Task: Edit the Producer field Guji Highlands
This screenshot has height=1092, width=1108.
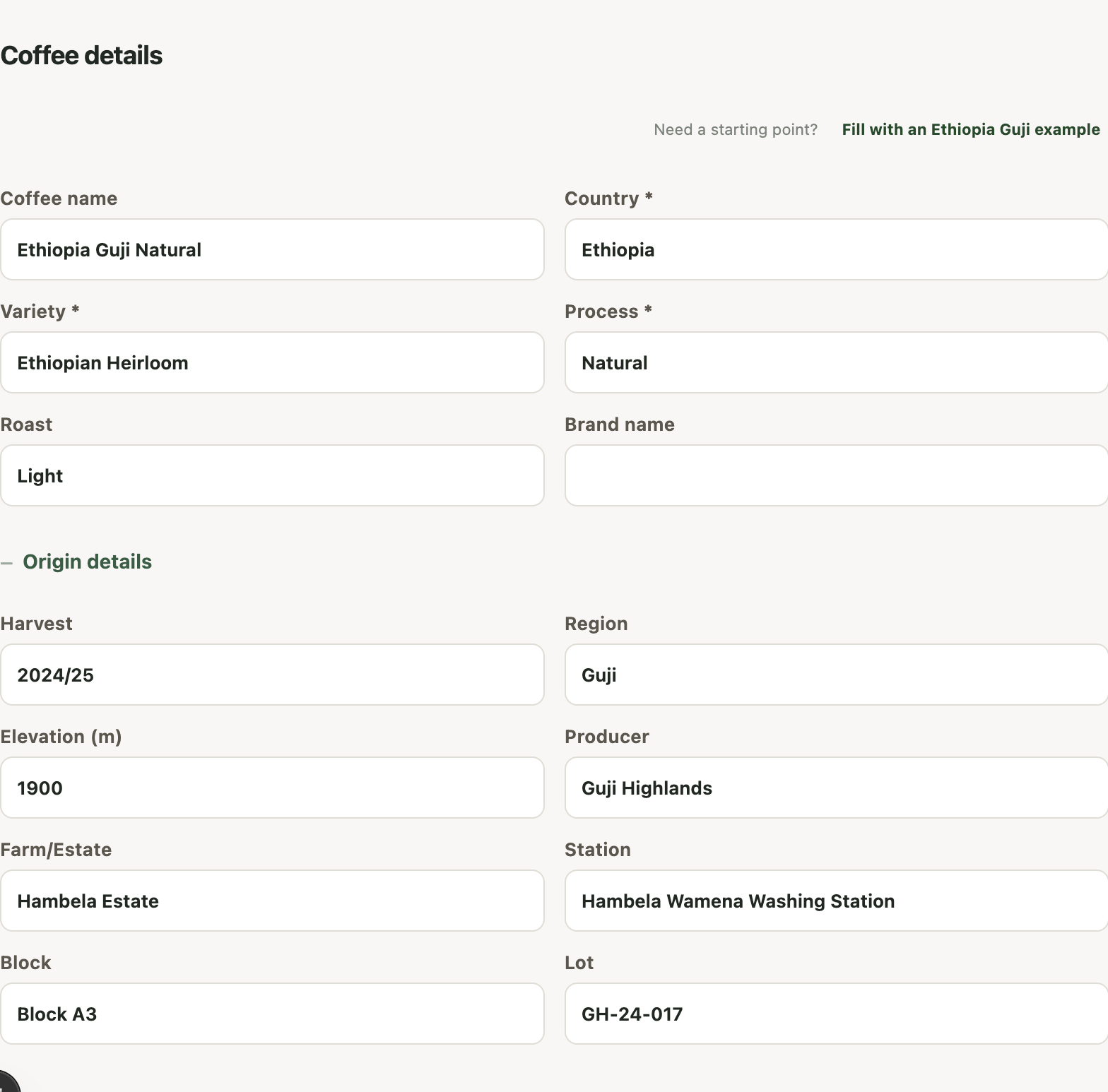Action: pos(836,788)
